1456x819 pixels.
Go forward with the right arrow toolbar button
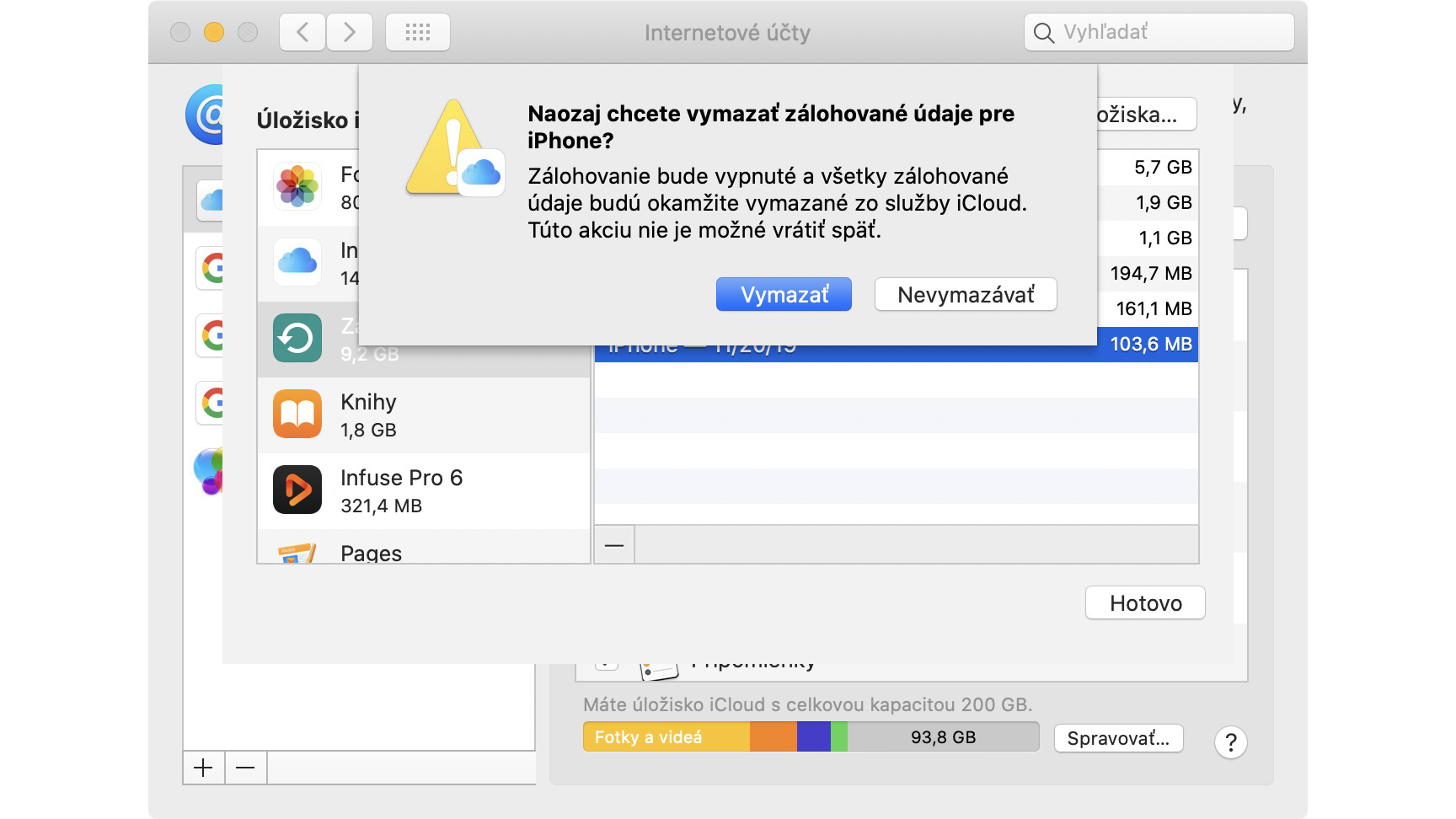tap(349, 33)
